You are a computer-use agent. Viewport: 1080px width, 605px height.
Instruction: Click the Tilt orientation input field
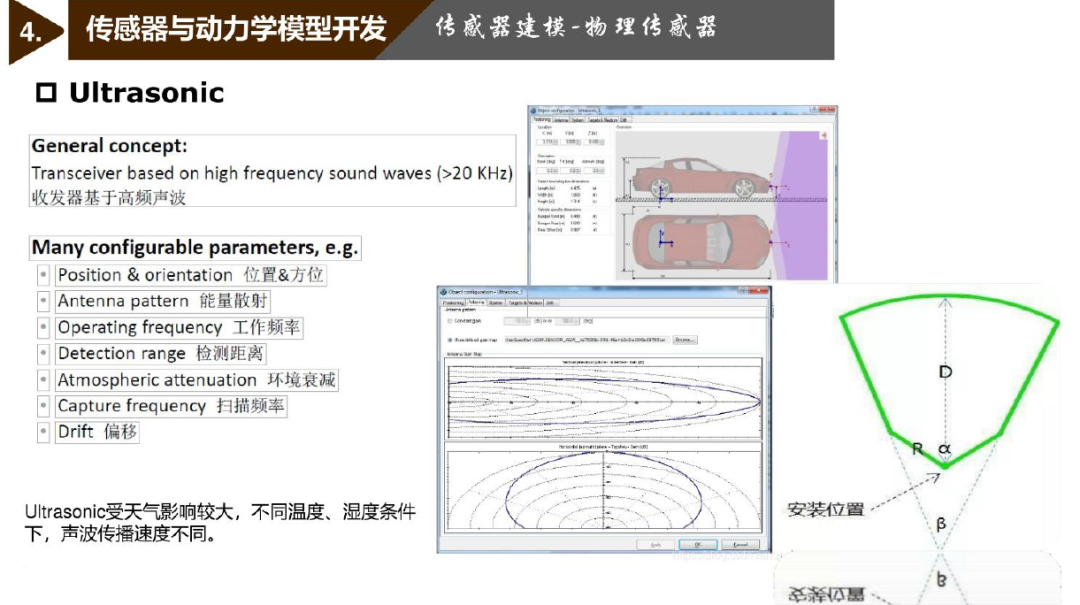tap(570, 170)
